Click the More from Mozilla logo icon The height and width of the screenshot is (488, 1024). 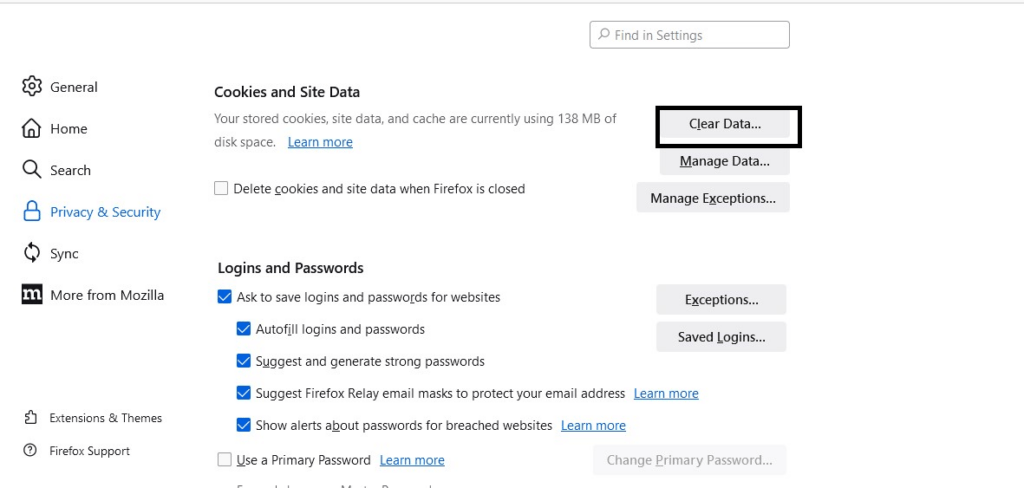click(x=31, y=295)
